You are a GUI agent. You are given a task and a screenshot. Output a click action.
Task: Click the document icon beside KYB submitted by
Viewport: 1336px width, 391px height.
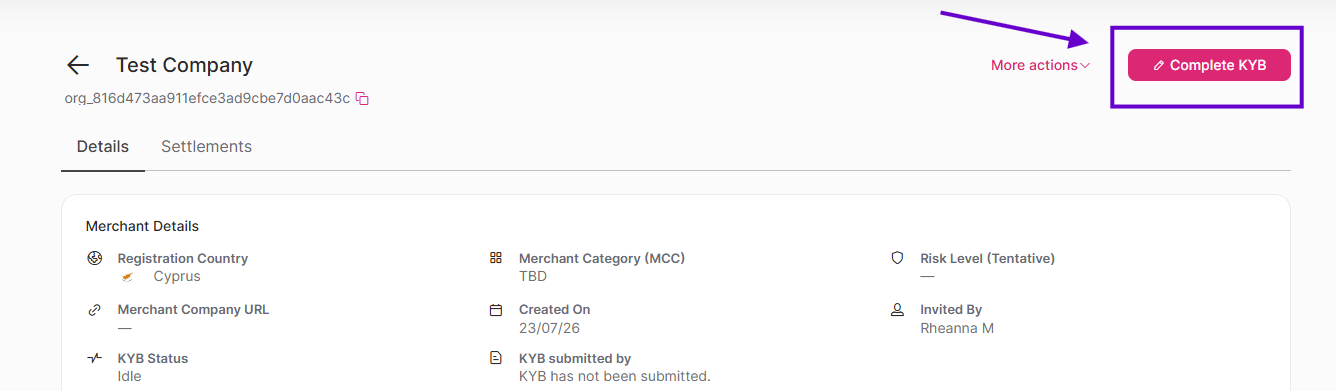496,358
